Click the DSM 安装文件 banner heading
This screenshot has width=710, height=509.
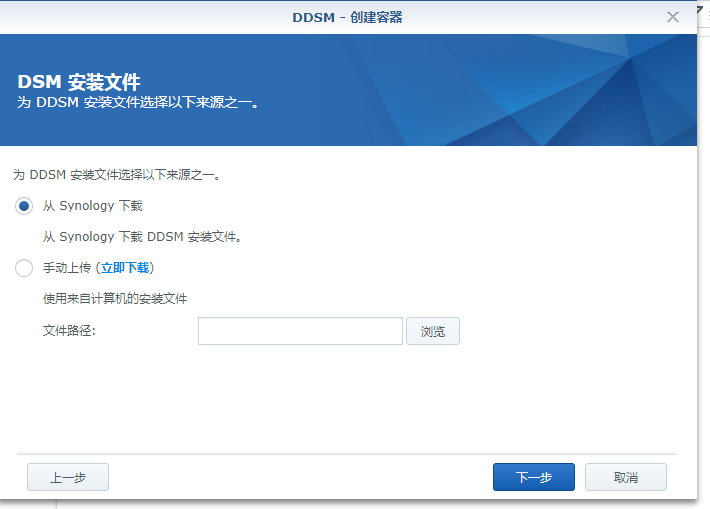tap(79, 81)
